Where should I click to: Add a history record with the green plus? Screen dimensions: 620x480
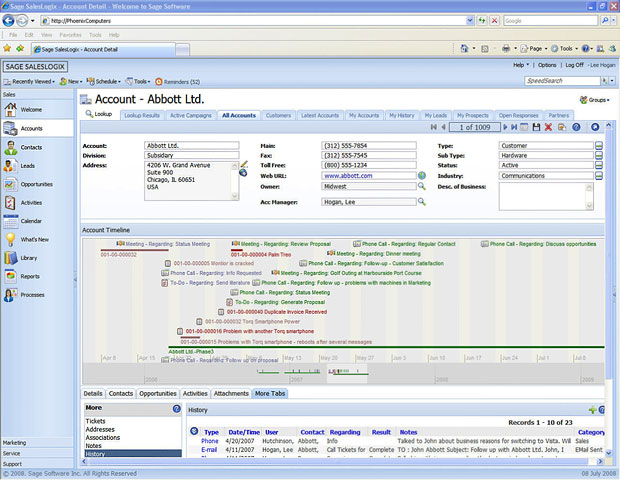(592, 410)
